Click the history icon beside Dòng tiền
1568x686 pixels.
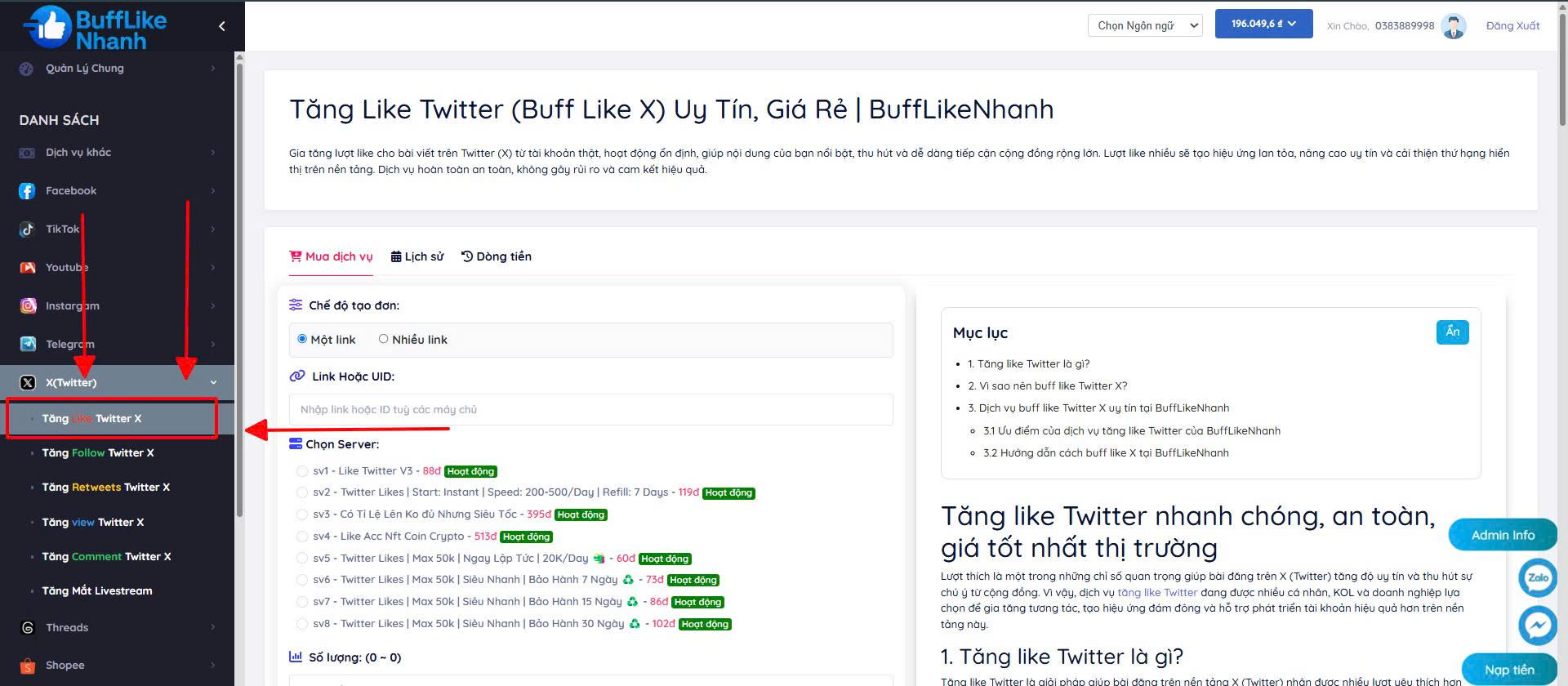pyautogui.click(x=467, y=256)
